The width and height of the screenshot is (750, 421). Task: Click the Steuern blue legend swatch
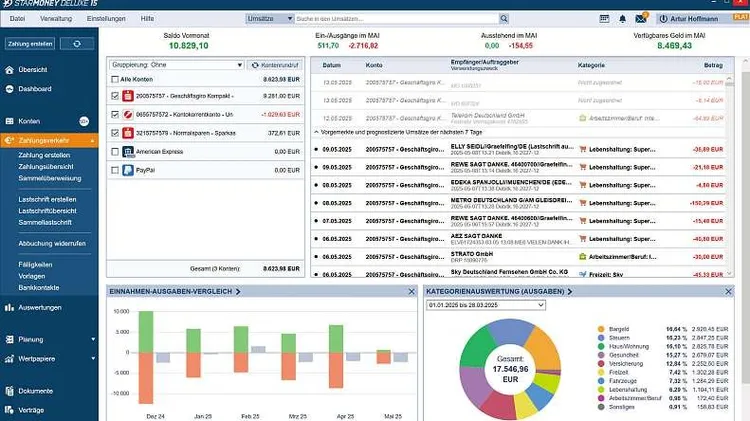(x=601, y=338)
